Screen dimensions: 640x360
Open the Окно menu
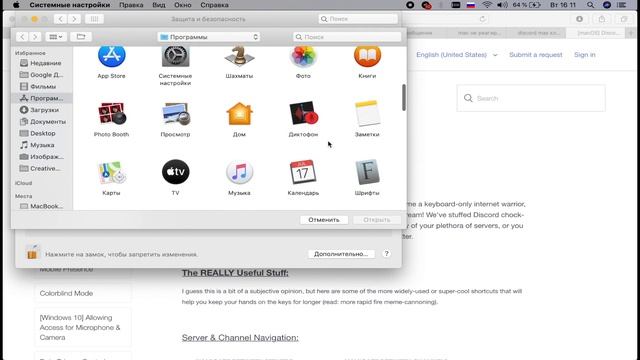pos(182,5)
